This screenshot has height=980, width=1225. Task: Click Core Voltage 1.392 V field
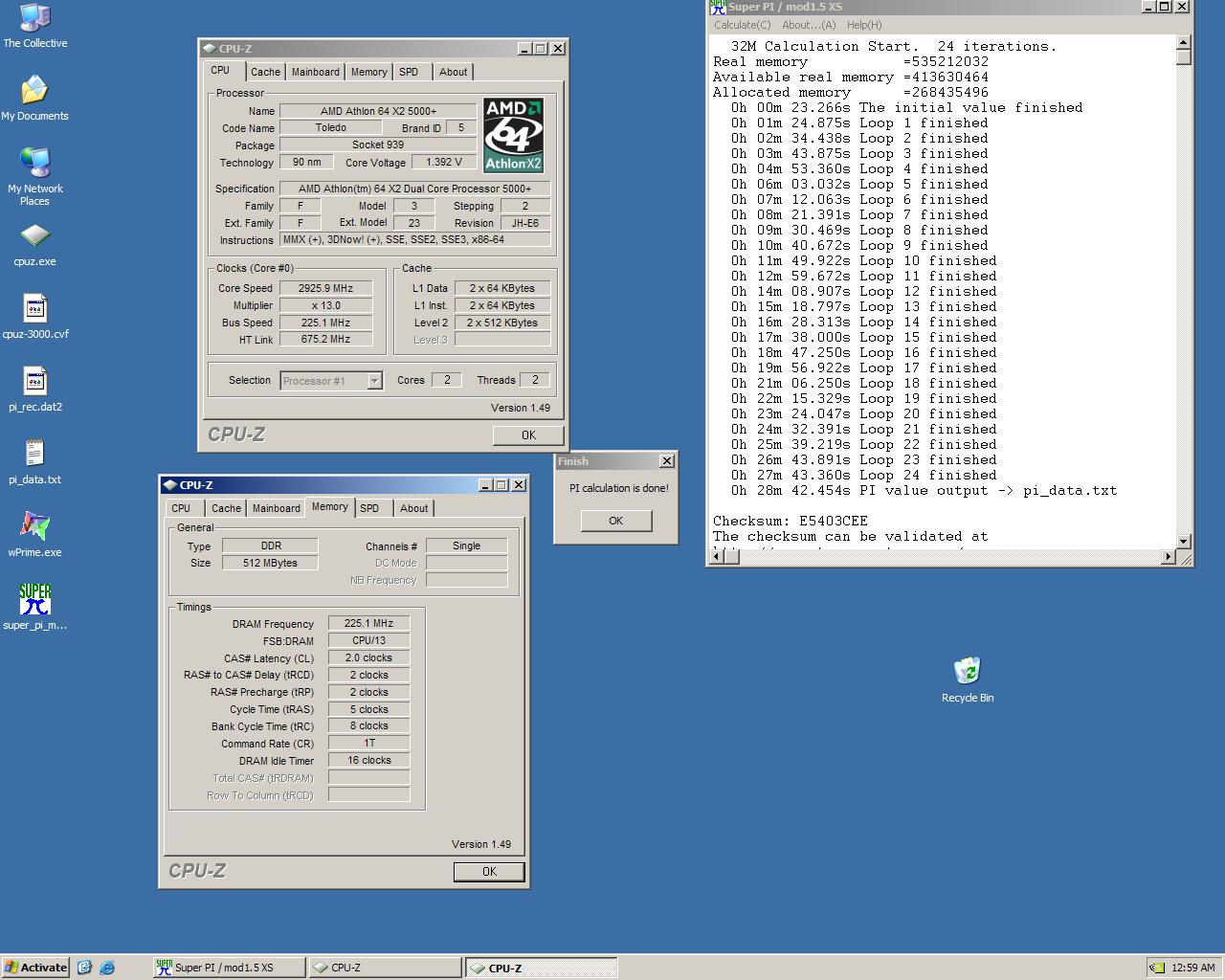pyautogui.click(x=444, y=163)
